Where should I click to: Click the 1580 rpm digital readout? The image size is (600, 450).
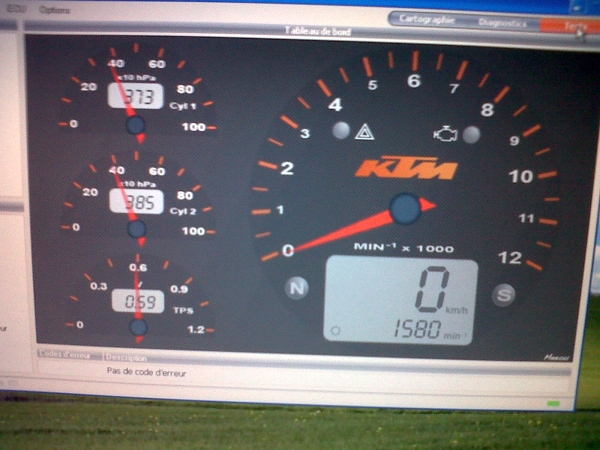(x=417, y=329)
